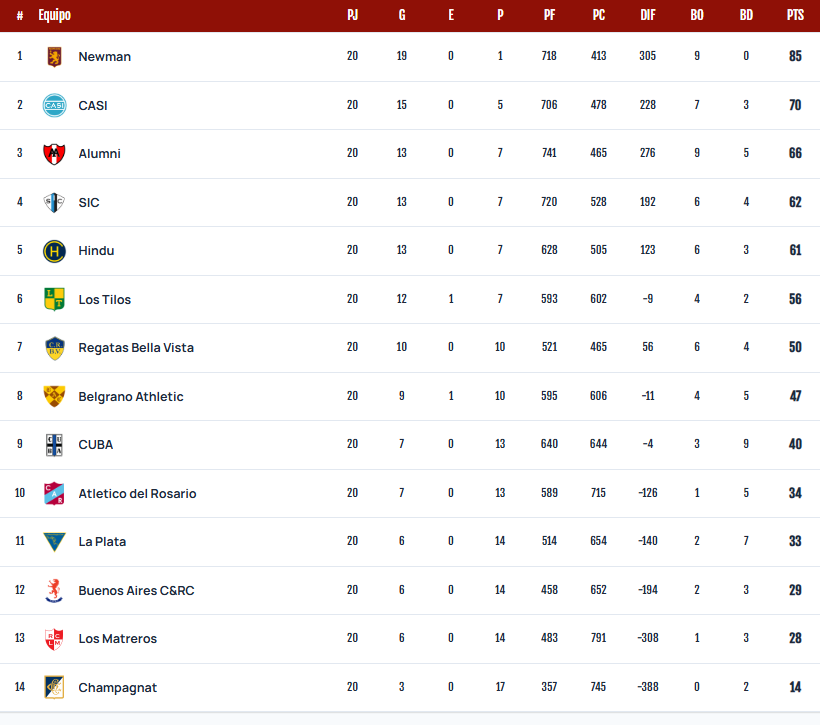
Task: Click the SIC shield emblem
Action: pos(54,202)
